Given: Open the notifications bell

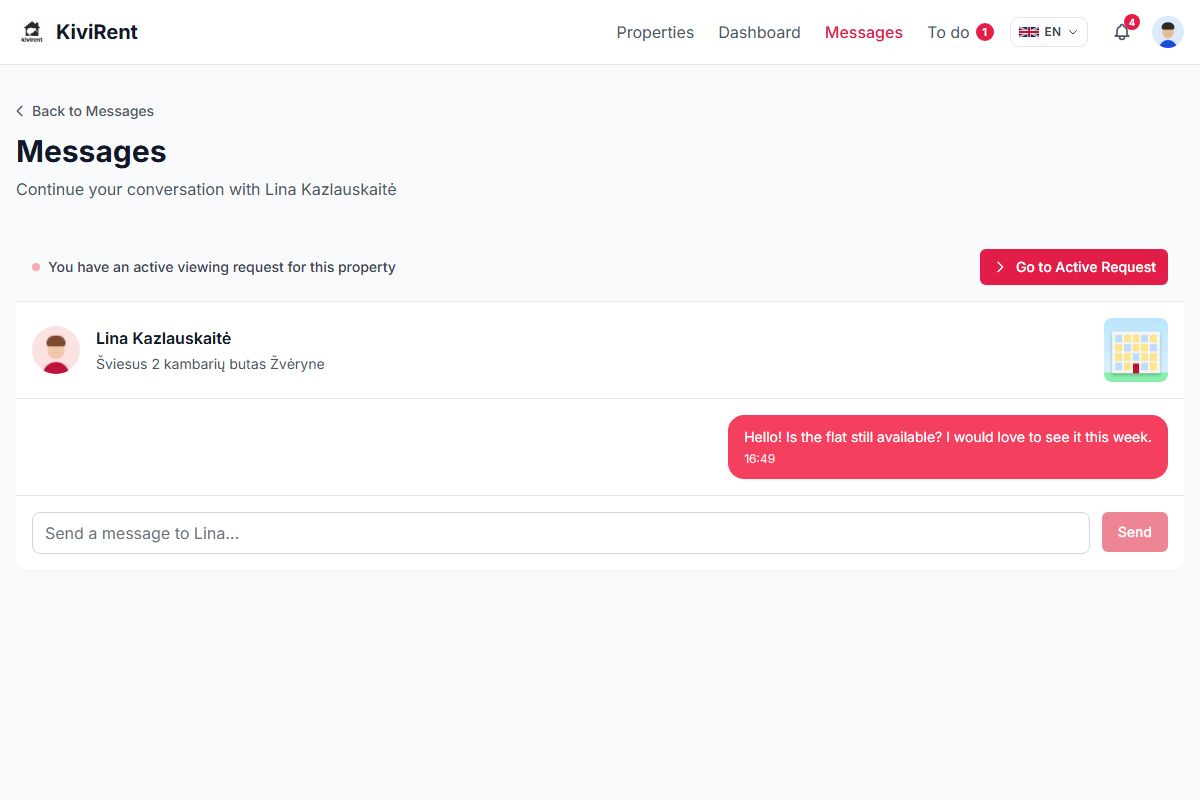Looking at the screenshot, I should point(1122,32).
